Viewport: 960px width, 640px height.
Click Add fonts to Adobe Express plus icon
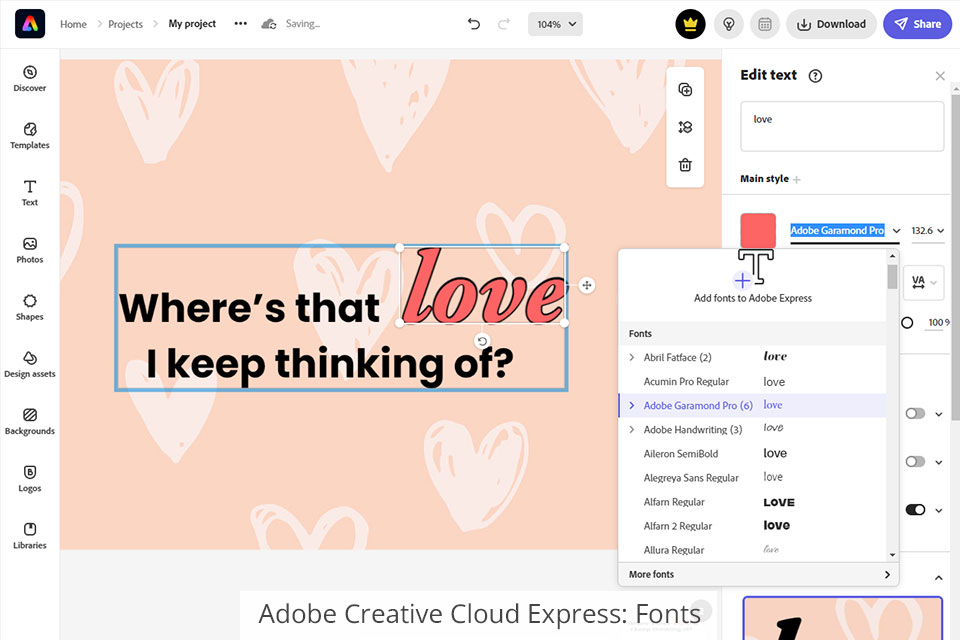tap(742, 280)
